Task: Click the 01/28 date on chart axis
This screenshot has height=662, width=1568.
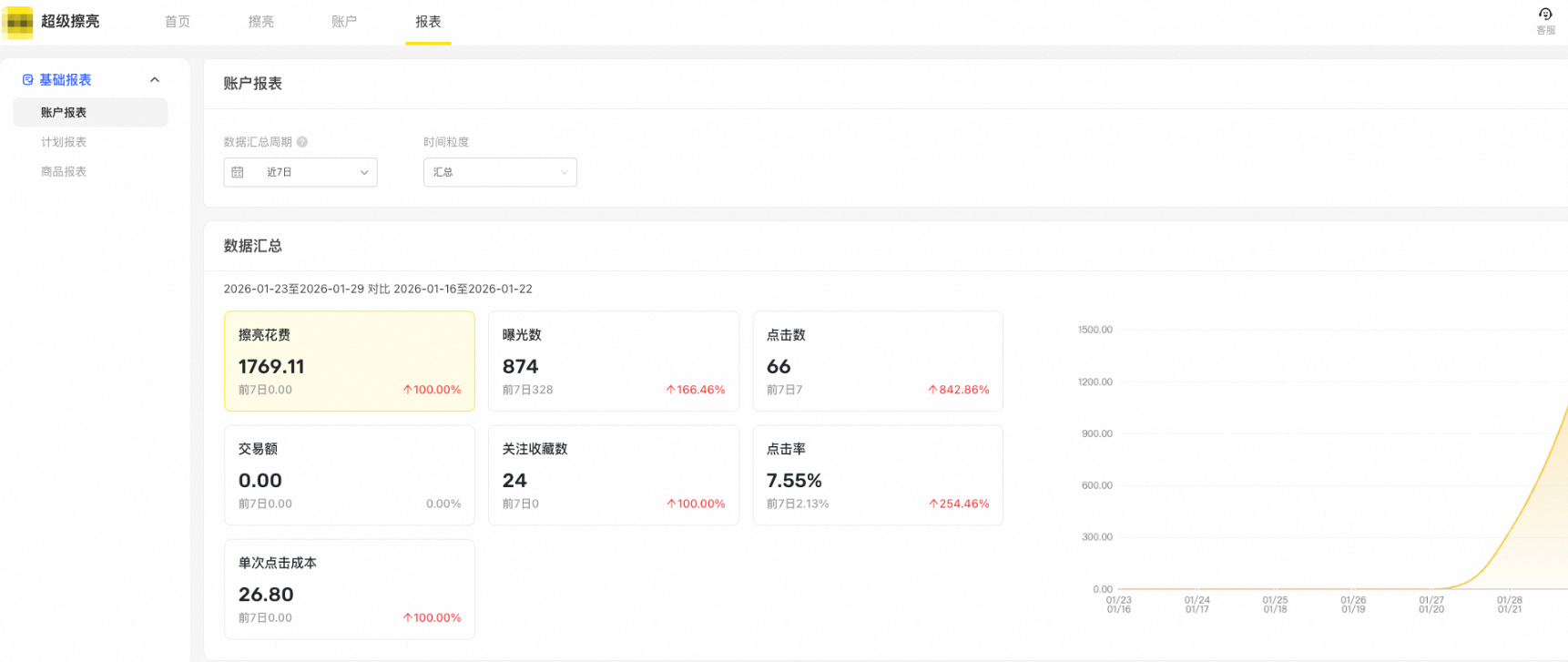Action: (x=1510, y=600)
